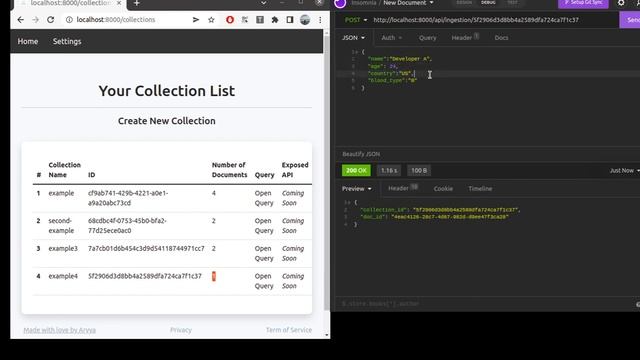Open the request Docs tab
The width and height of the screenshot is (640, 360).
tap(501, 38)
